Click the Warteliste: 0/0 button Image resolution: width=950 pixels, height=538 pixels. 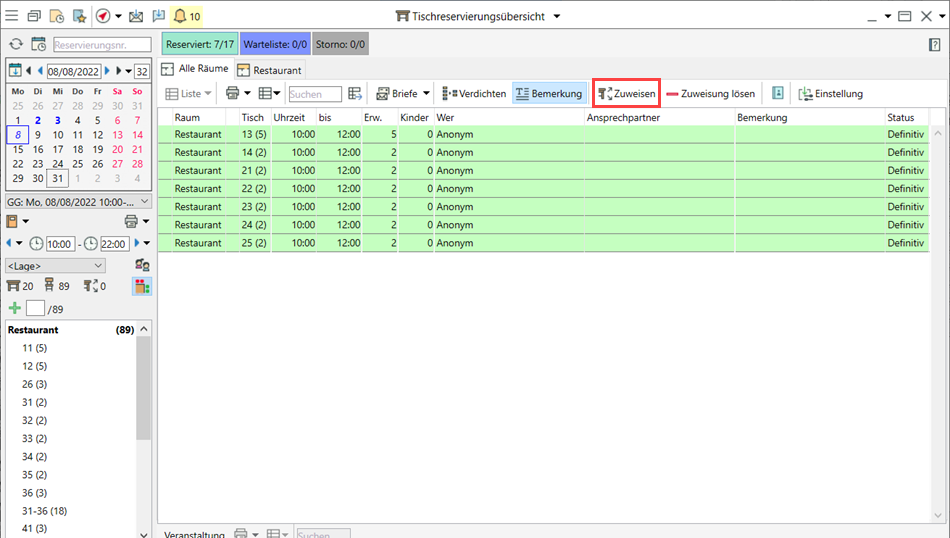tap(274, 44)
